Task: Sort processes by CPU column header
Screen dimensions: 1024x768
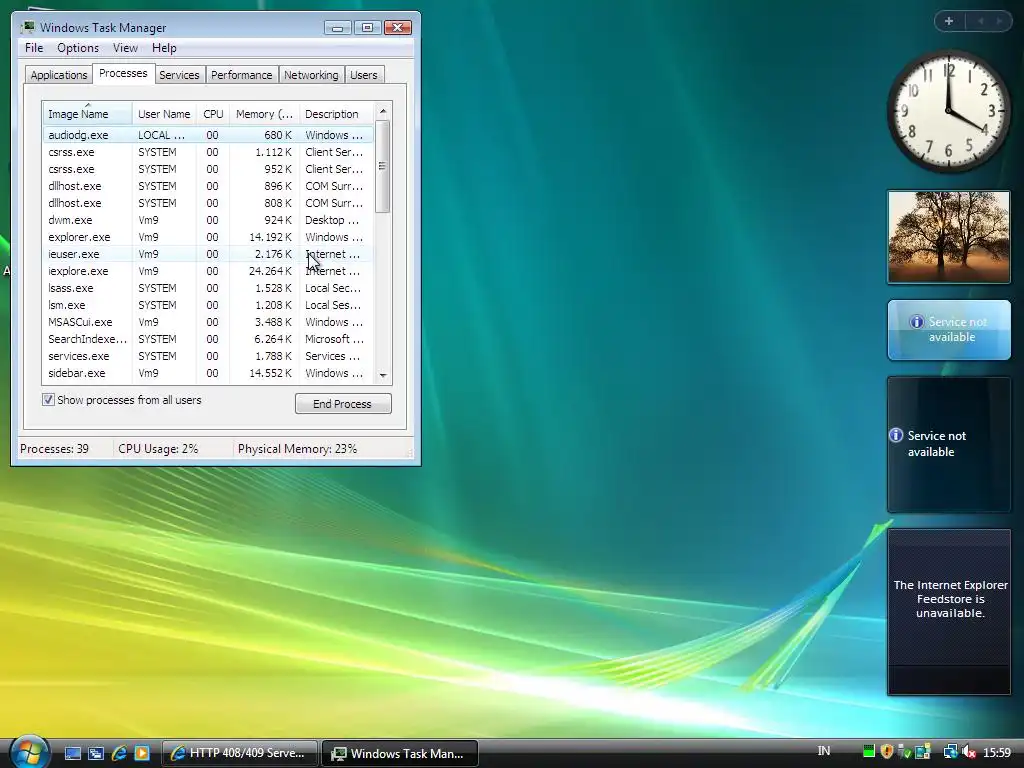Action: 213,114
